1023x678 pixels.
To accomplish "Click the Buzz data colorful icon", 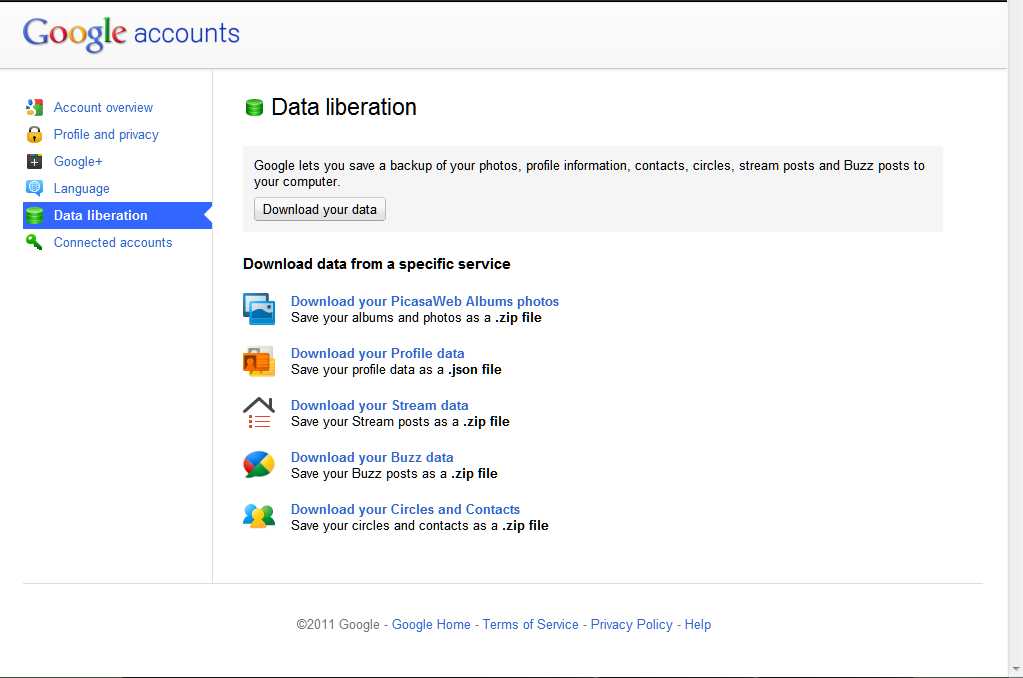I will pyautogui.click(x=259, y=465).
